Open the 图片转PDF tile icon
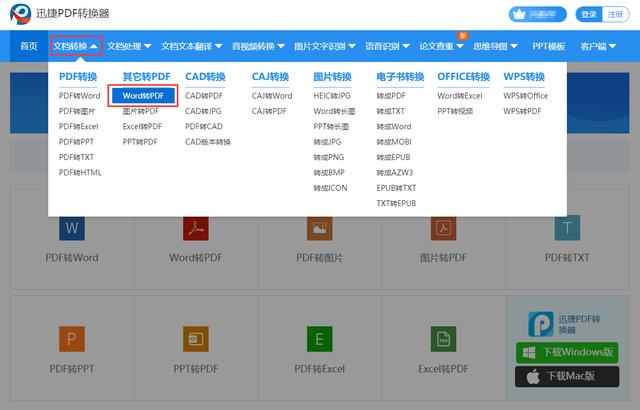640x410 pixels. tap(443, 227)
